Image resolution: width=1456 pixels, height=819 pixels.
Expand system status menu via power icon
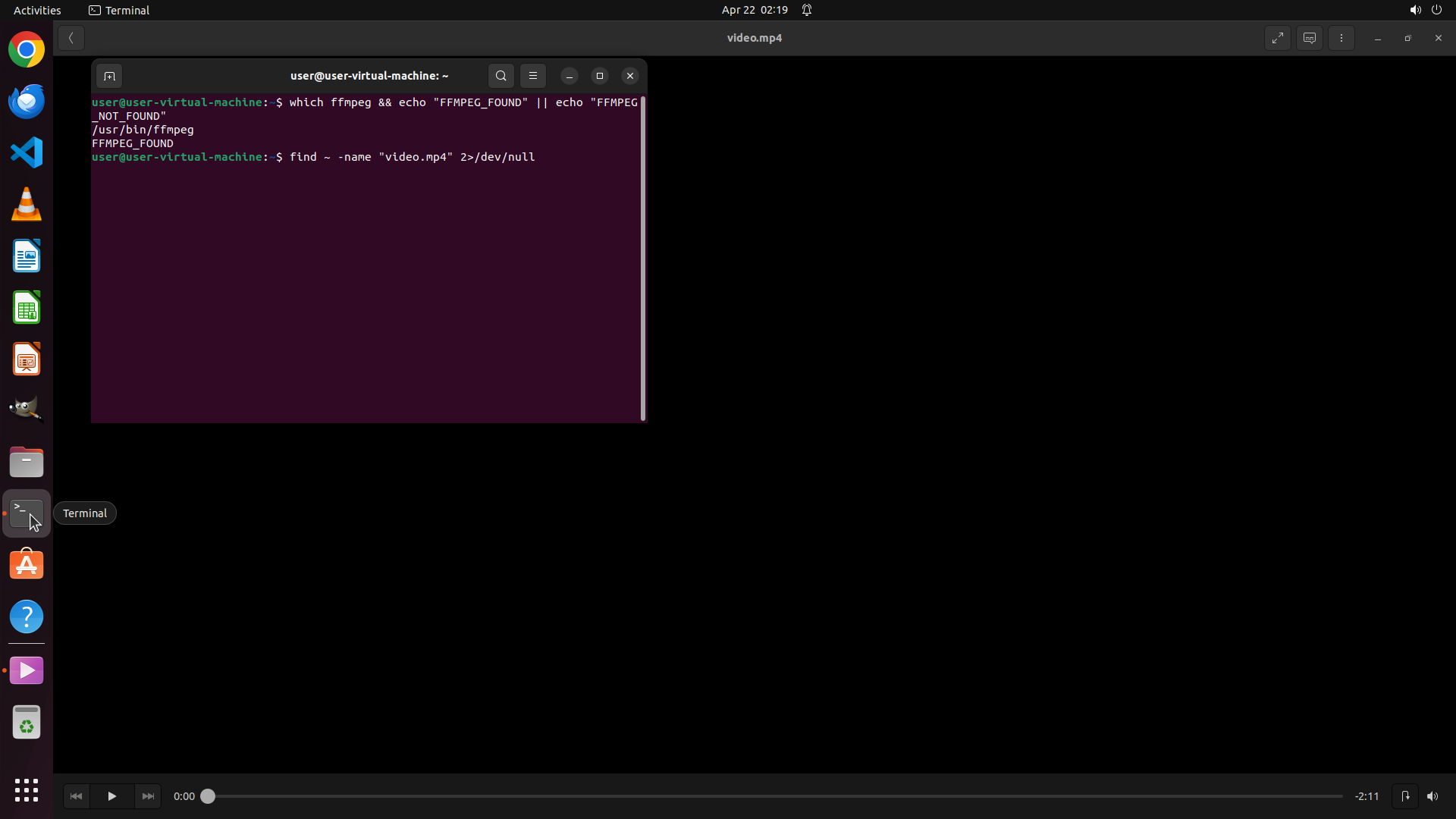tap(1436, 10)
